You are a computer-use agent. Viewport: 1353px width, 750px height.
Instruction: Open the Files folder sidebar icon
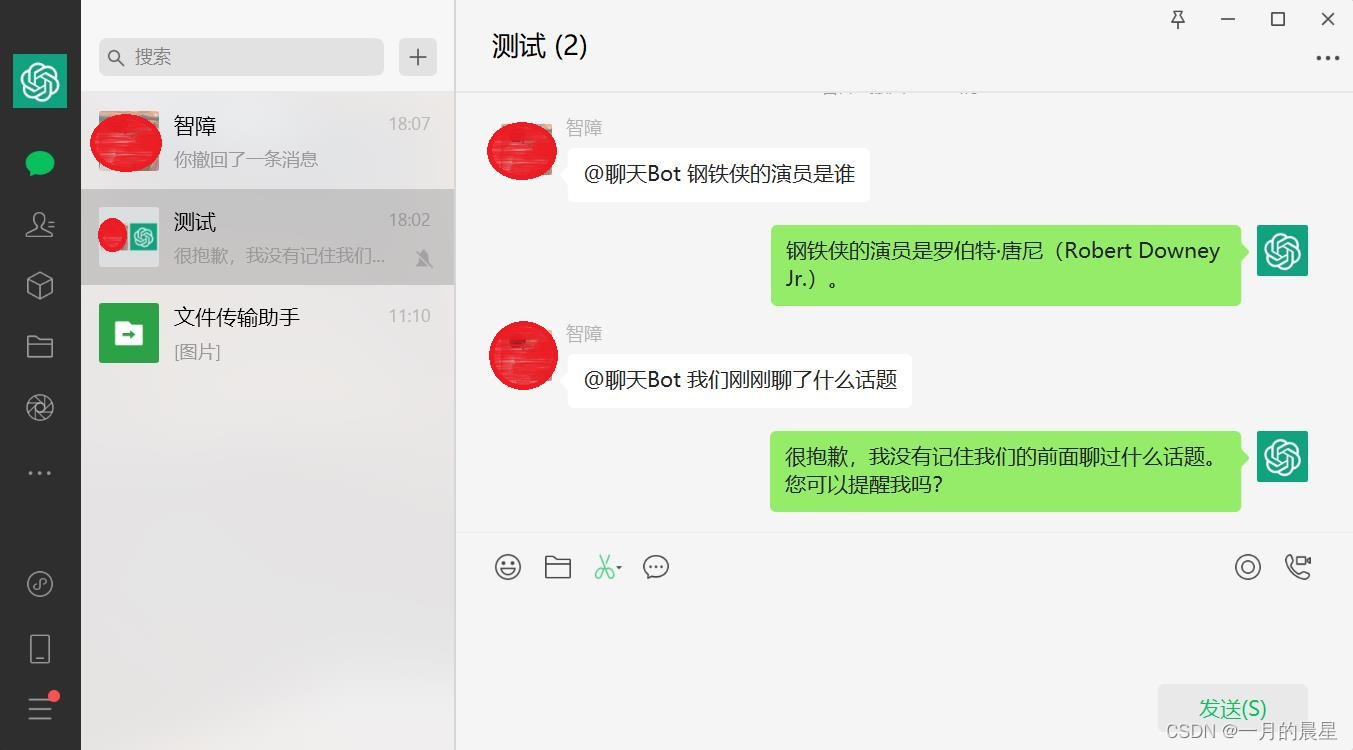40,347
